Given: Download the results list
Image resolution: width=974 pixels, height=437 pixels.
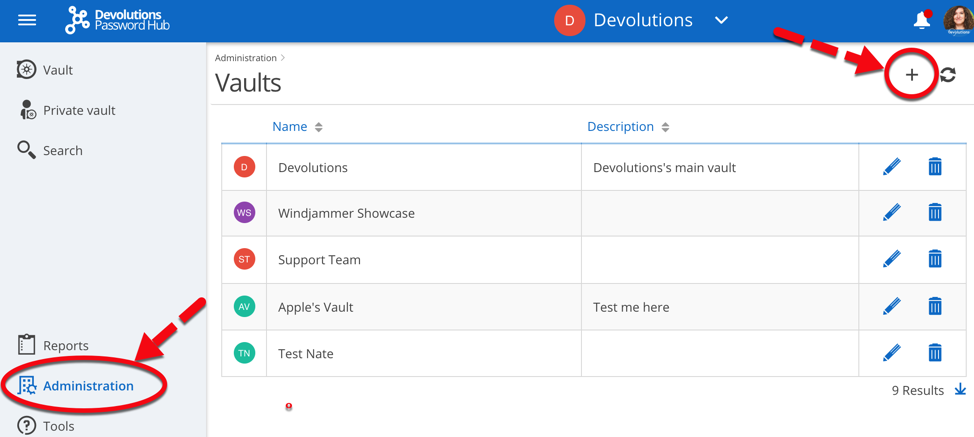Looking at the screenshot, I should coord(960,390).
